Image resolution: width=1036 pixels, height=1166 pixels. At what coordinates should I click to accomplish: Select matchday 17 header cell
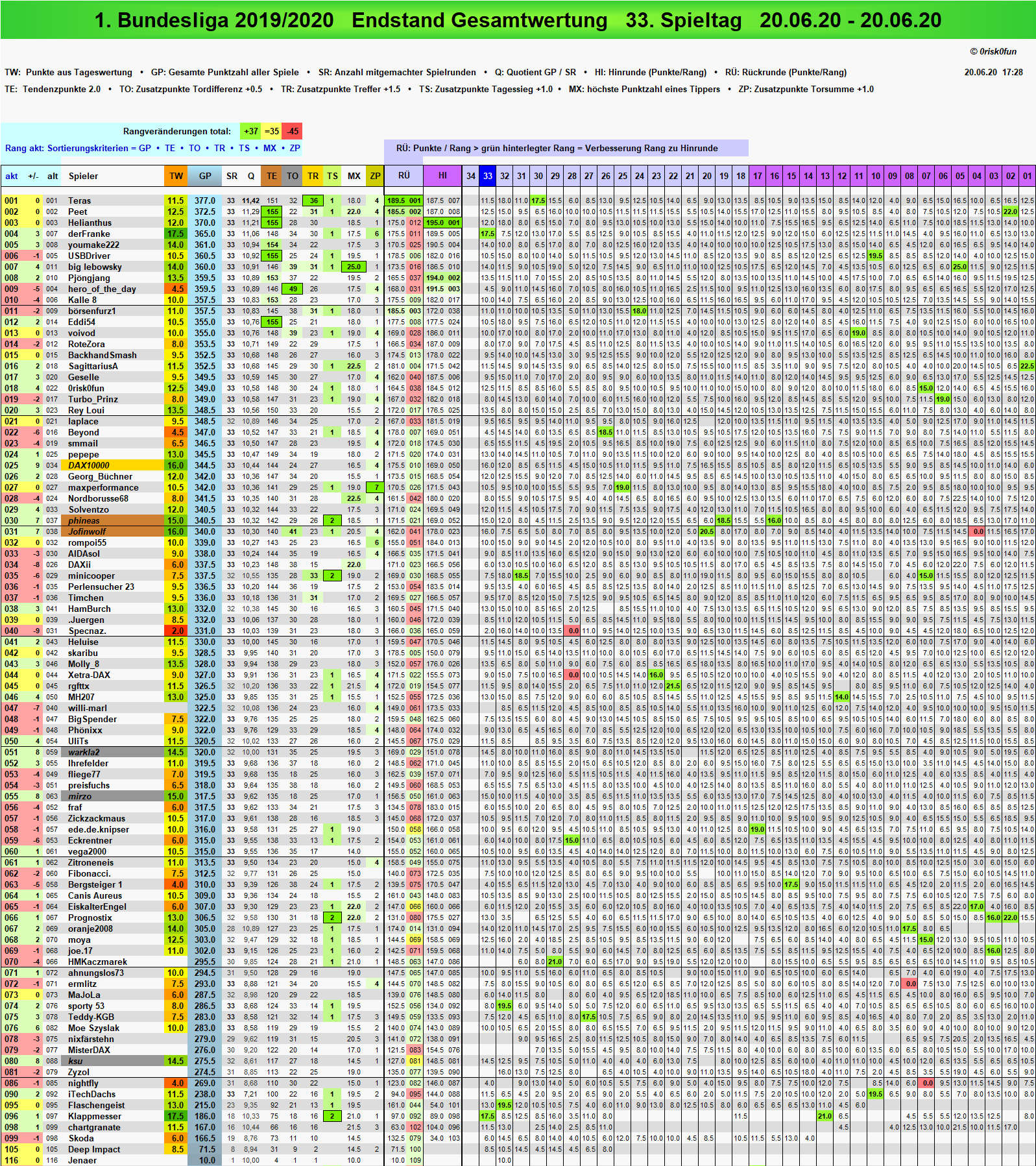[x=758, y=176]
